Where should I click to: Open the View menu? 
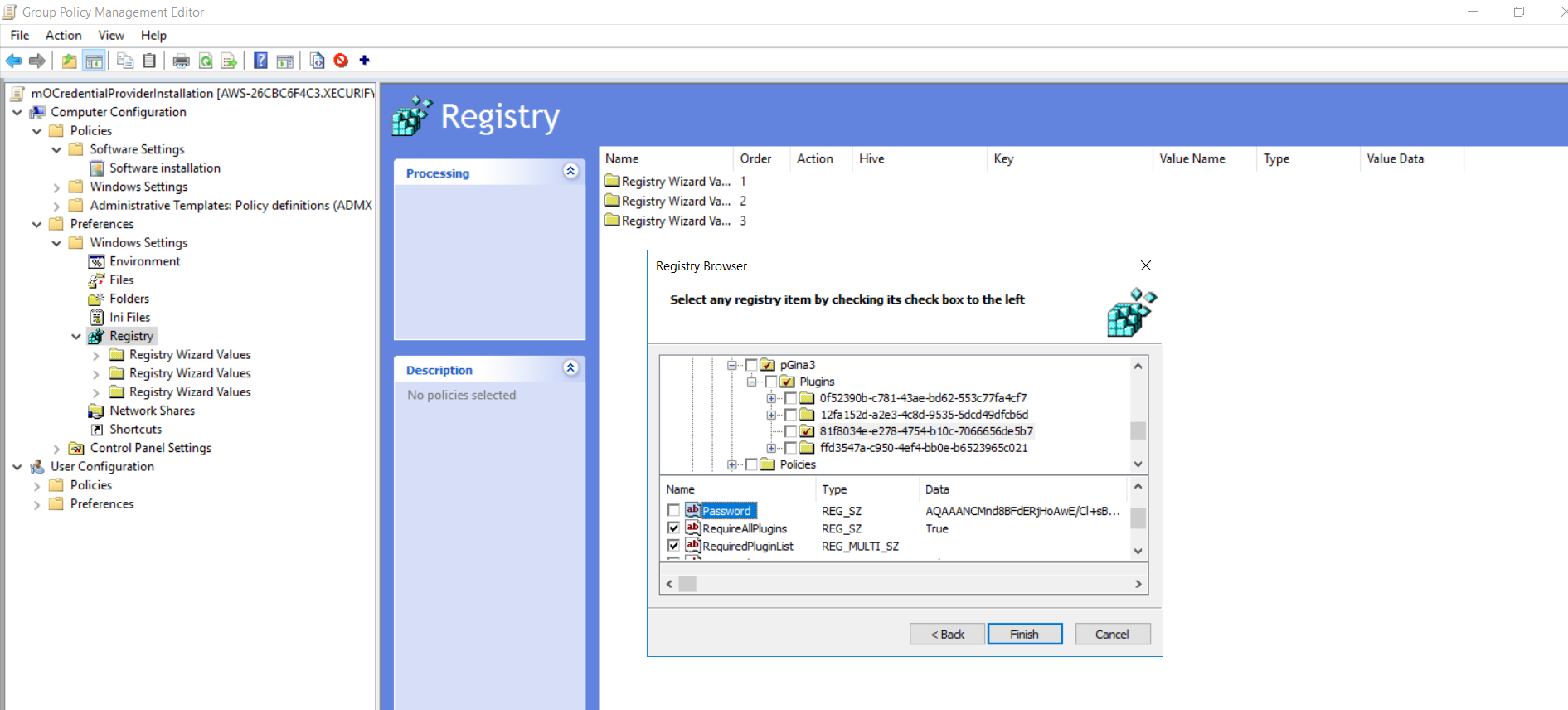111,35
